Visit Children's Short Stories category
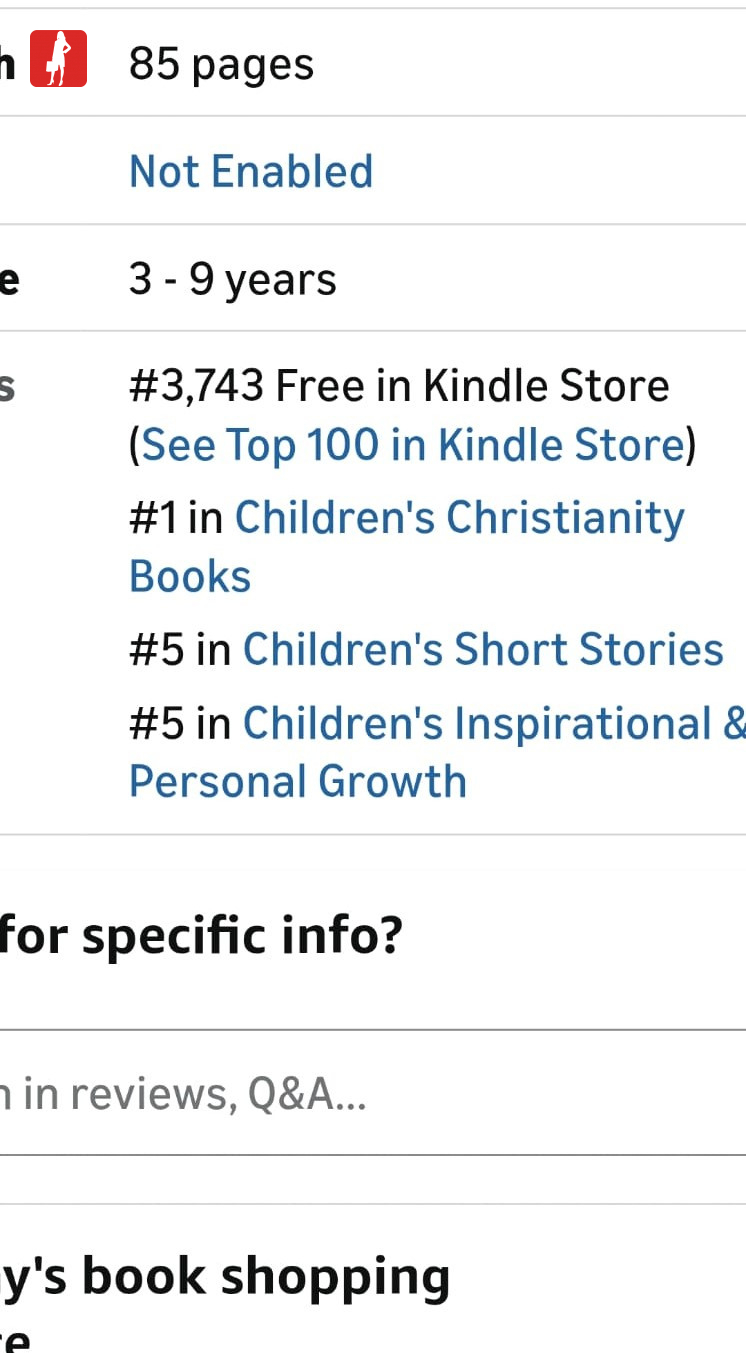The width and height of the screenshot is (746, 1353). click(x=483, y=649)
